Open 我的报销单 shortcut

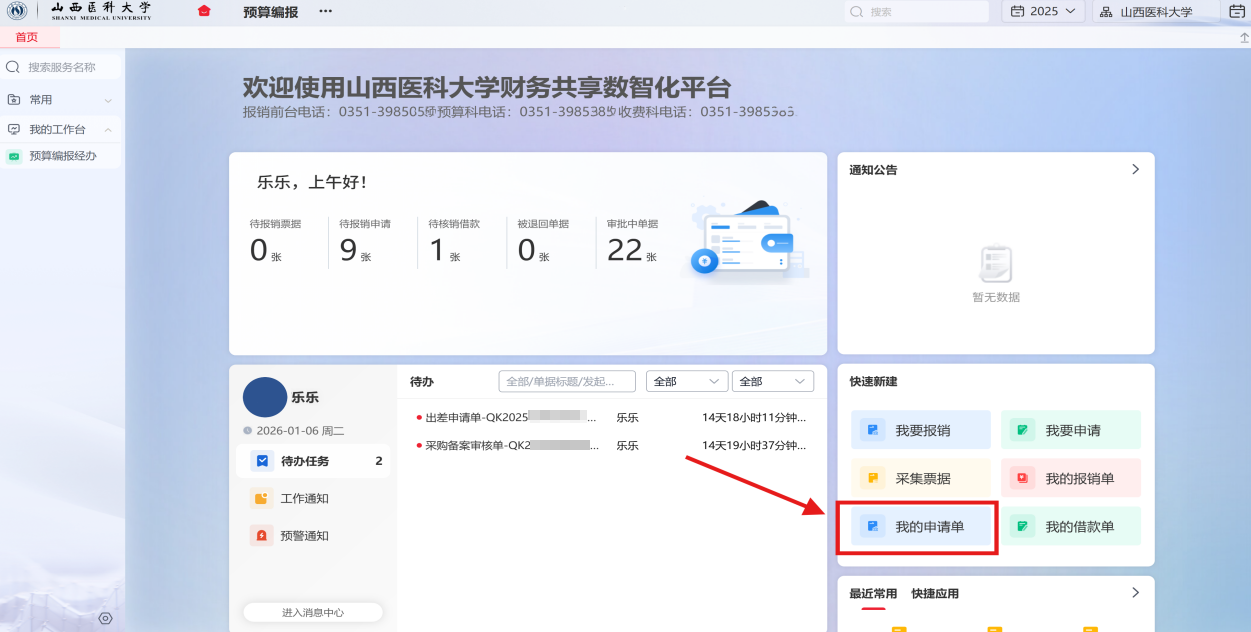pos(1071,478)
